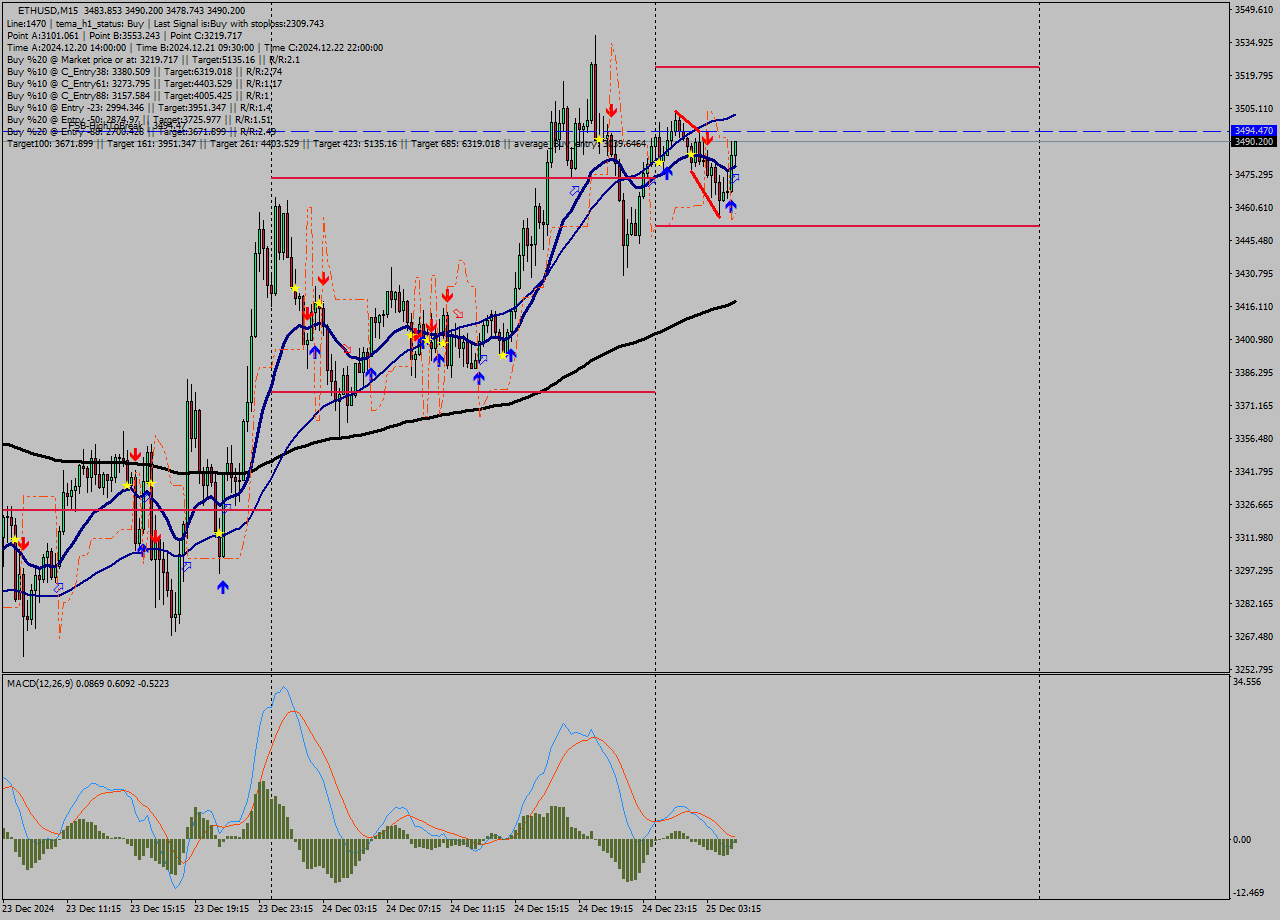Image resolution: width=1280 pixels, height=920 pixels.
Task: Click the MACD scale value -12.469
Action: click(x=1250, y=893)
